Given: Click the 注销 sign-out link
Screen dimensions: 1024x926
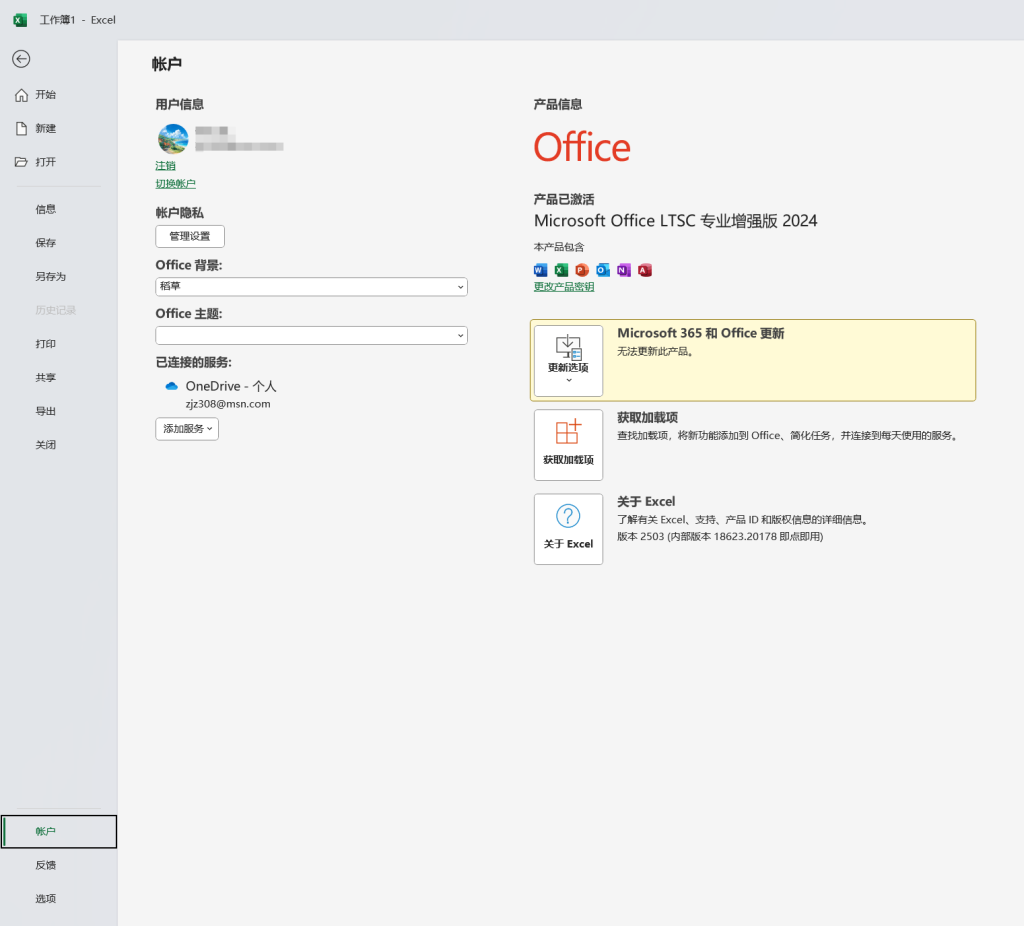Looking at the screenshot, I should click(165, 167).
